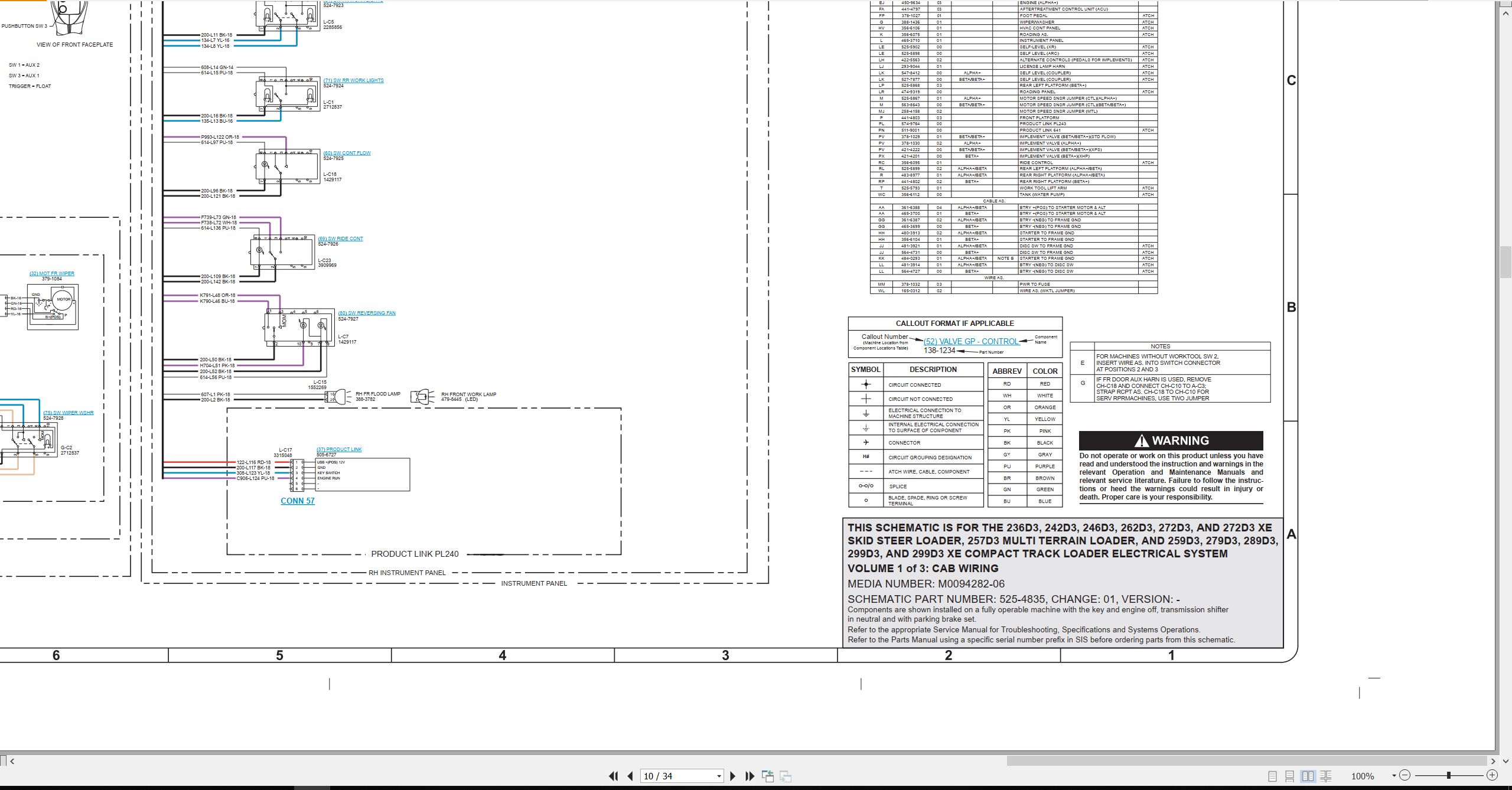Viewport: 1512px width, 790px height.
Task: Go to the first page
Action: [x=613, y=776]
